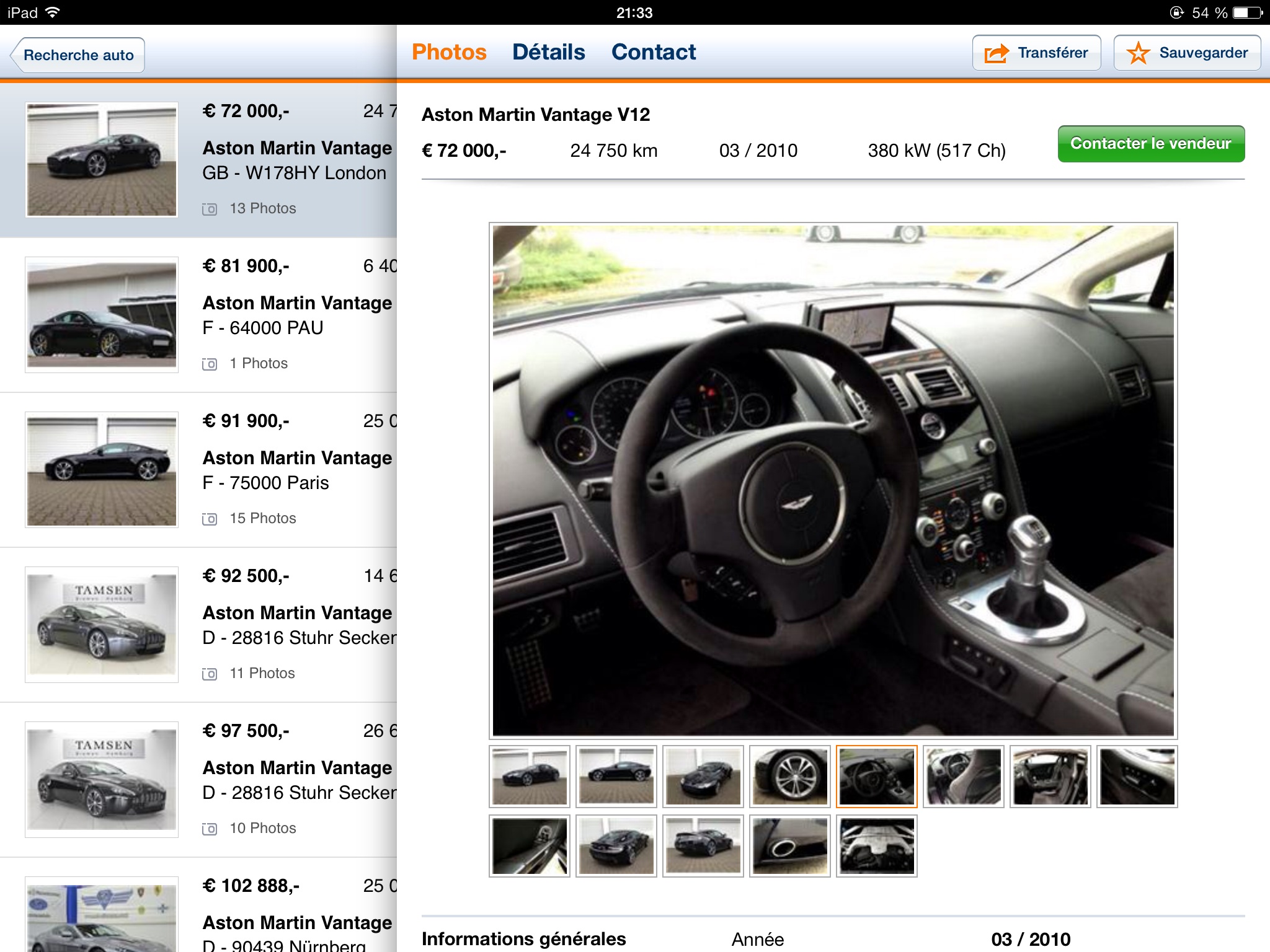The height and width of the screenshot is (952, 1270).
Task: Select second-row thumbnail of car front angle
Action: [x=616, y=846]
